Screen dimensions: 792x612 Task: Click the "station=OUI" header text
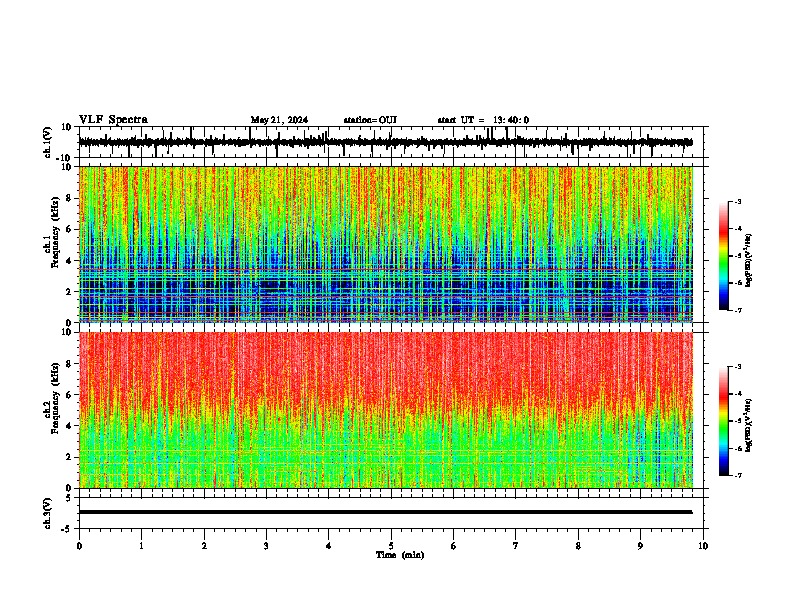pyautogui.click(x=370, y=120)
